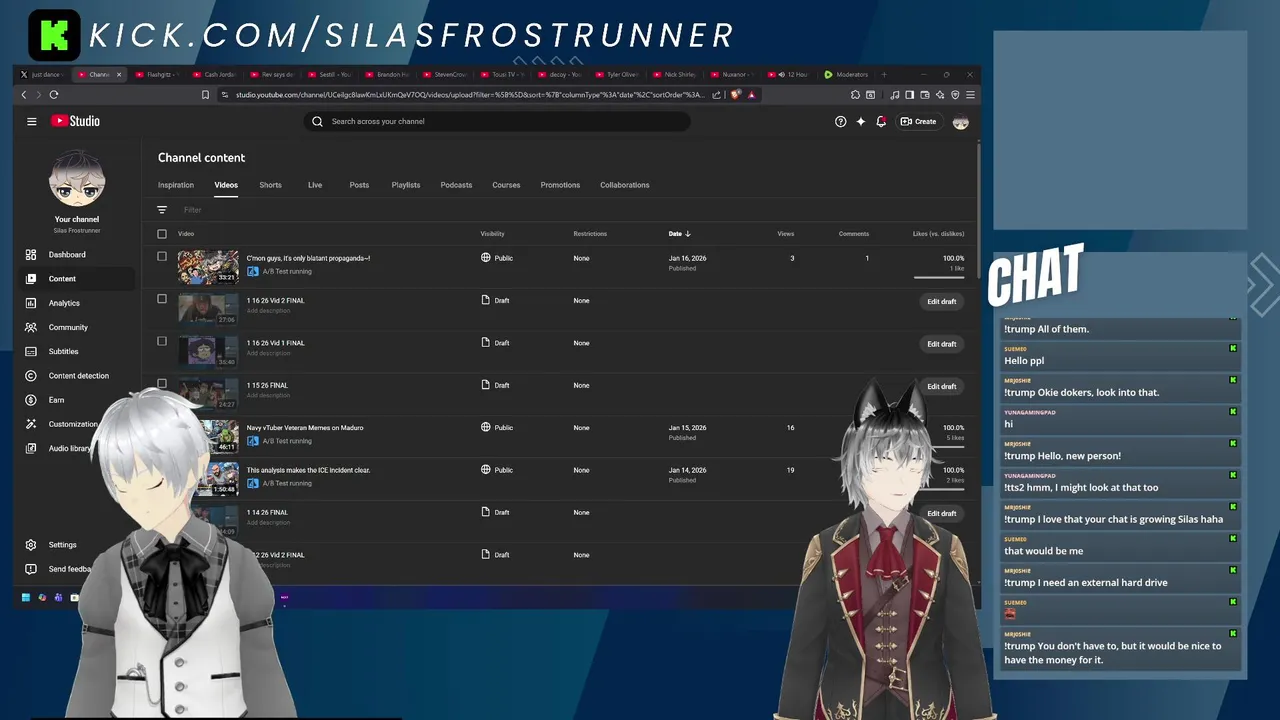The image size is (1280, 720).
Task: Click the Audio library icon
Action: [31, 448]
